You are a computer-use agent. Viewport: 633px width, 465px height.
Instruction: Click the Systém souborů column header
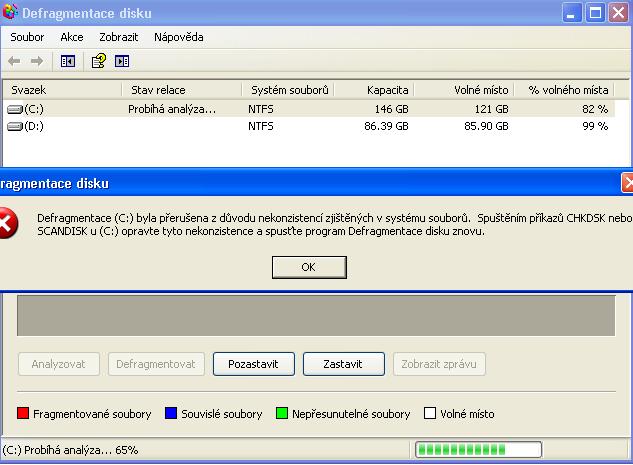click(288, 90)
